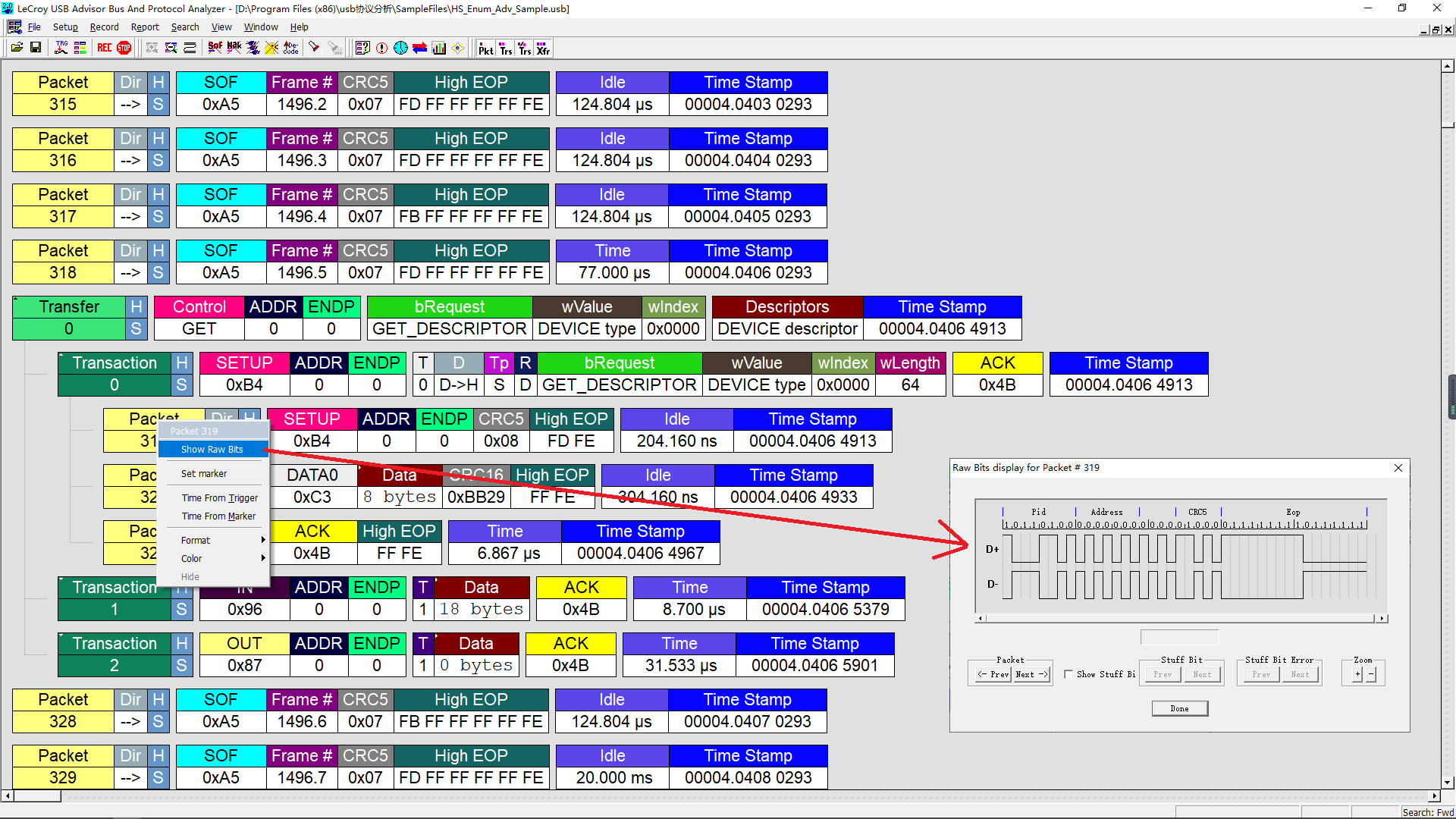Image resolution: width=1456 pixels, height=819 pixels.
Task: Select Show Raw Bits from context menu
Action: (x=214, y=450)
